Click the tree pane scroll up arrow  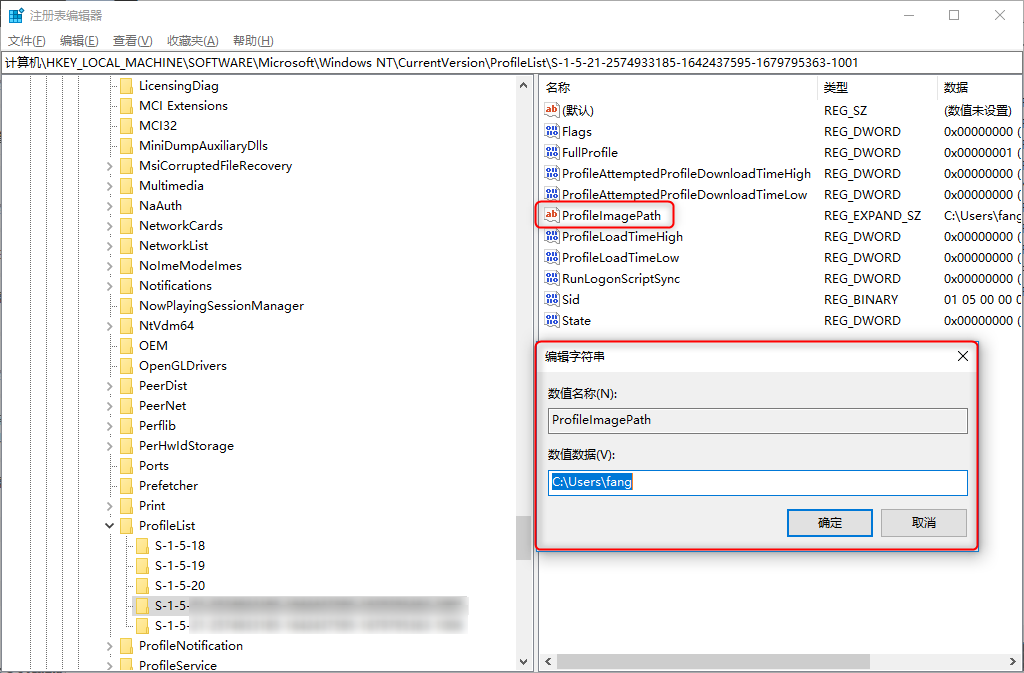click(524, 86)
